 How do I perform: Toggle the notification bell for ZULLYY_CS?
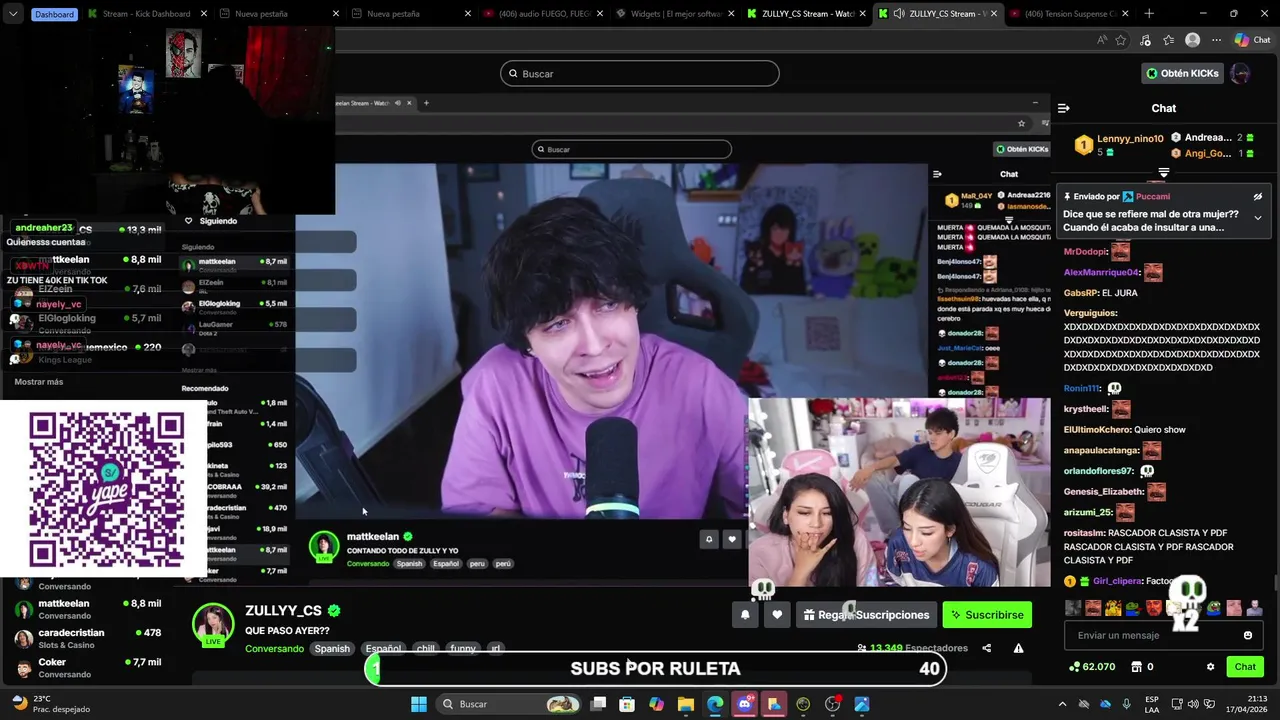[745, 615]
